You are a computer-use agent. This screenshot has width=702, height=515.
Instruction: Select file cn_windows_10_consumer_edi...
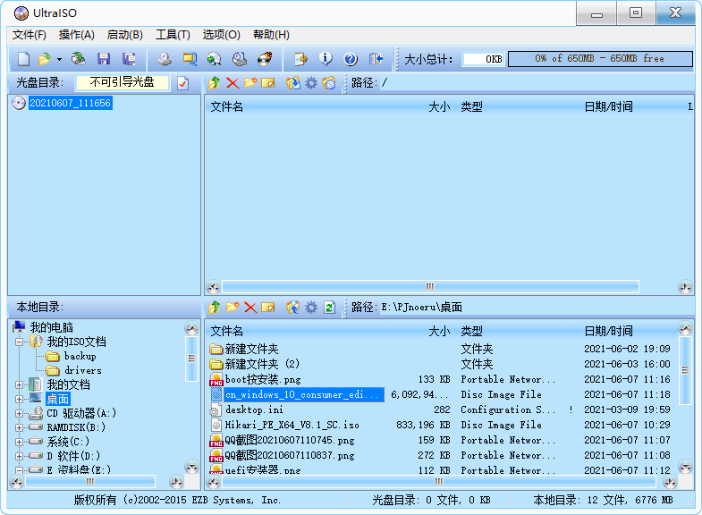pos(304,395)
